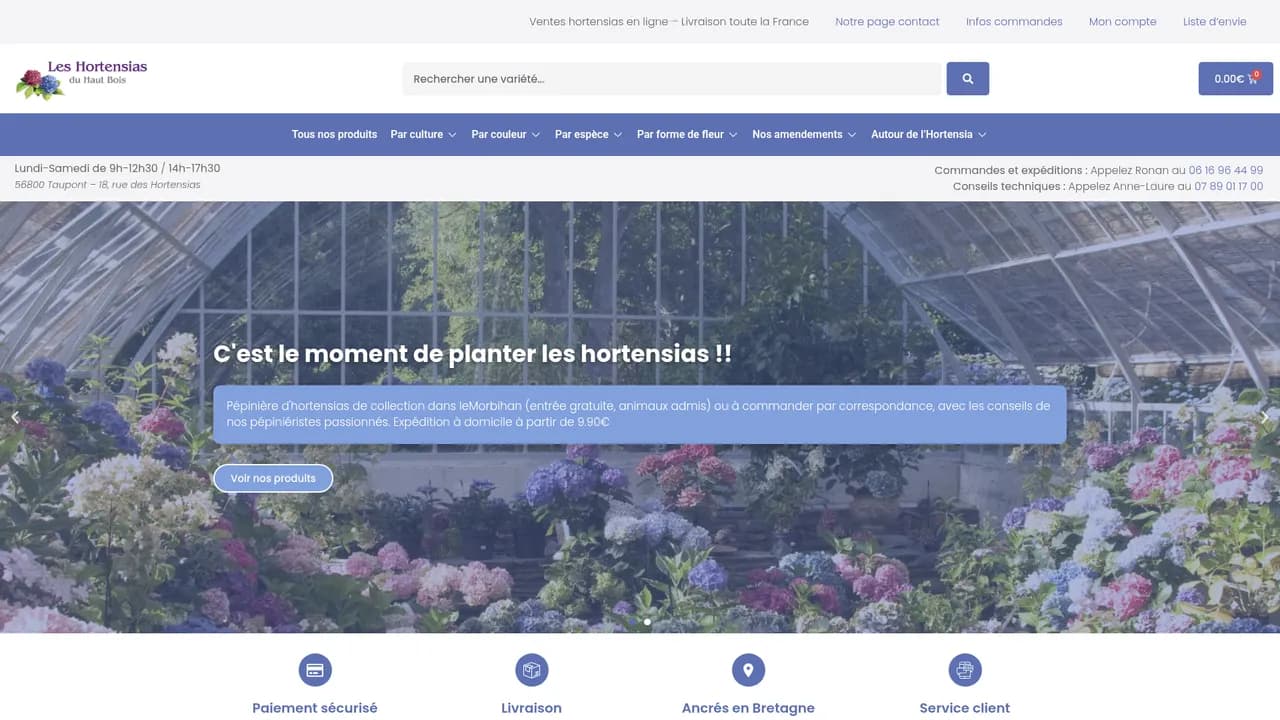Click the Paiement sécurisé credit card icon

[x=315, y=670]
